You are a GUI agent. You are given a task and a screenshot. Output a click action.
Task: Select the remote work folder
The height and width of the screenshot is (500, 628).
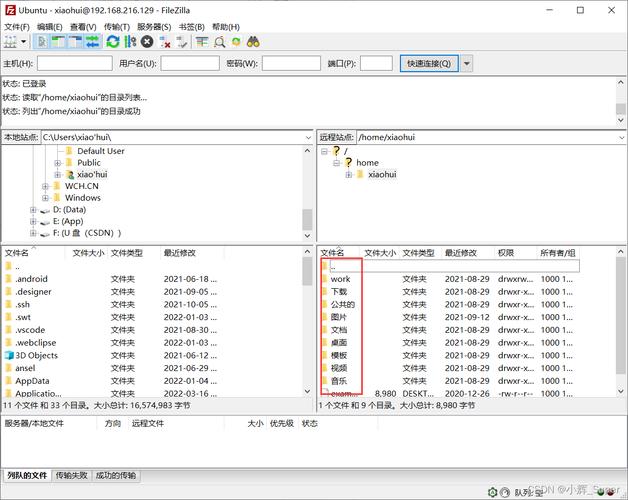point(340,279)
